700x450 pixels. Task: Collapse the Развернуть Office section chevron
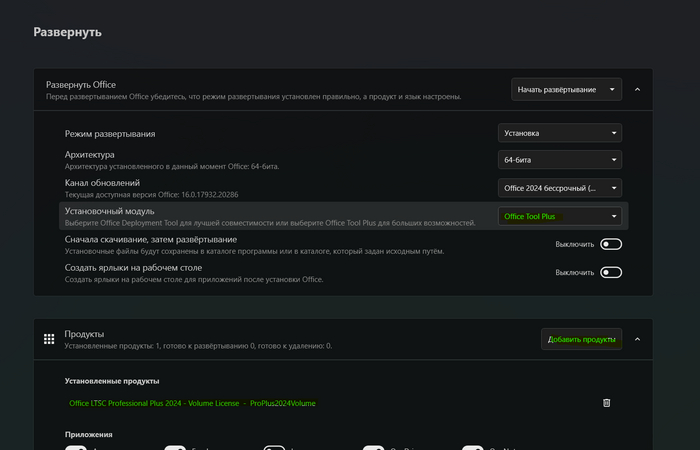click(638, 89)
